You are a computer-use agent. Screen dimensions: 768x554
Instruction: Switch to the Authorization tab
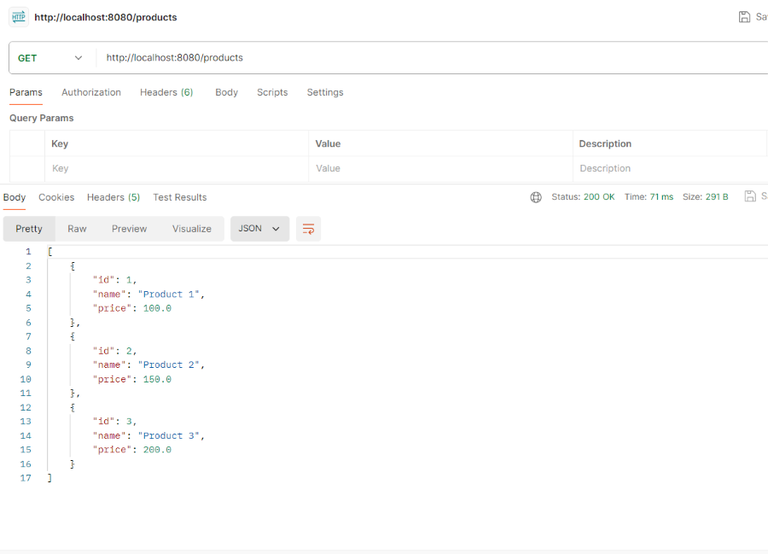click(91, 92)
